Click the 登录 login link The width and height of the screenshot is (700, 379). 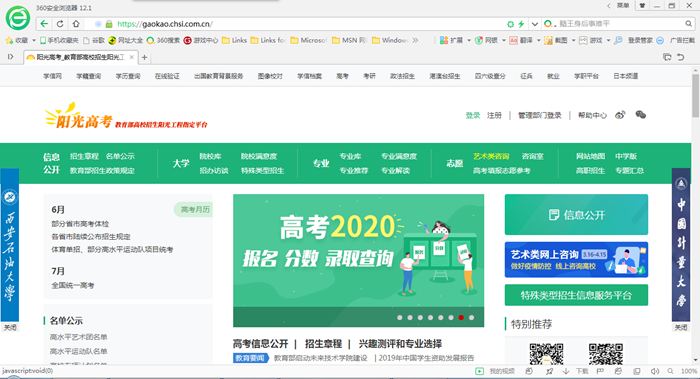(473, 115)
